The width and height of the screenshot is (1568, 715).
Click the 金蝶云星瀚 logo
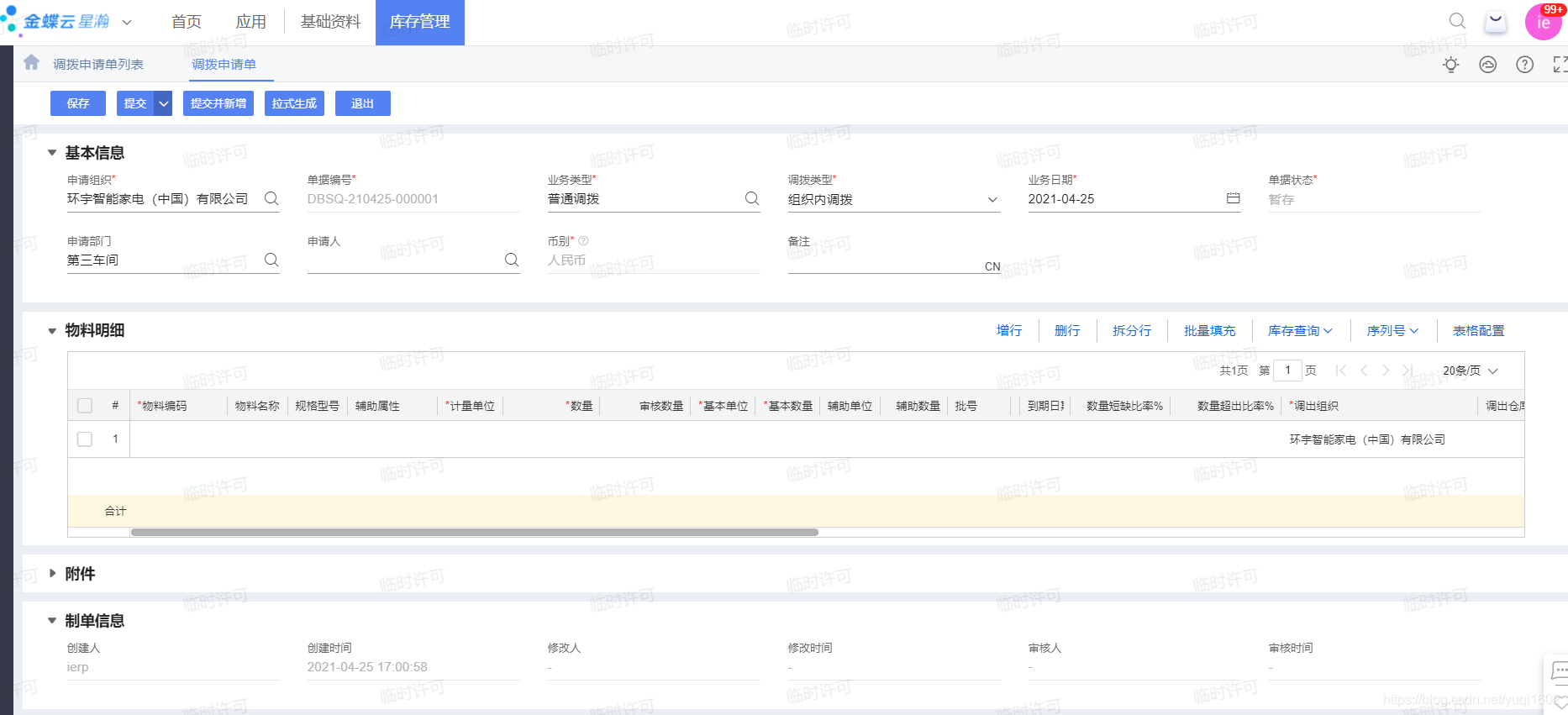coord(55,21)
